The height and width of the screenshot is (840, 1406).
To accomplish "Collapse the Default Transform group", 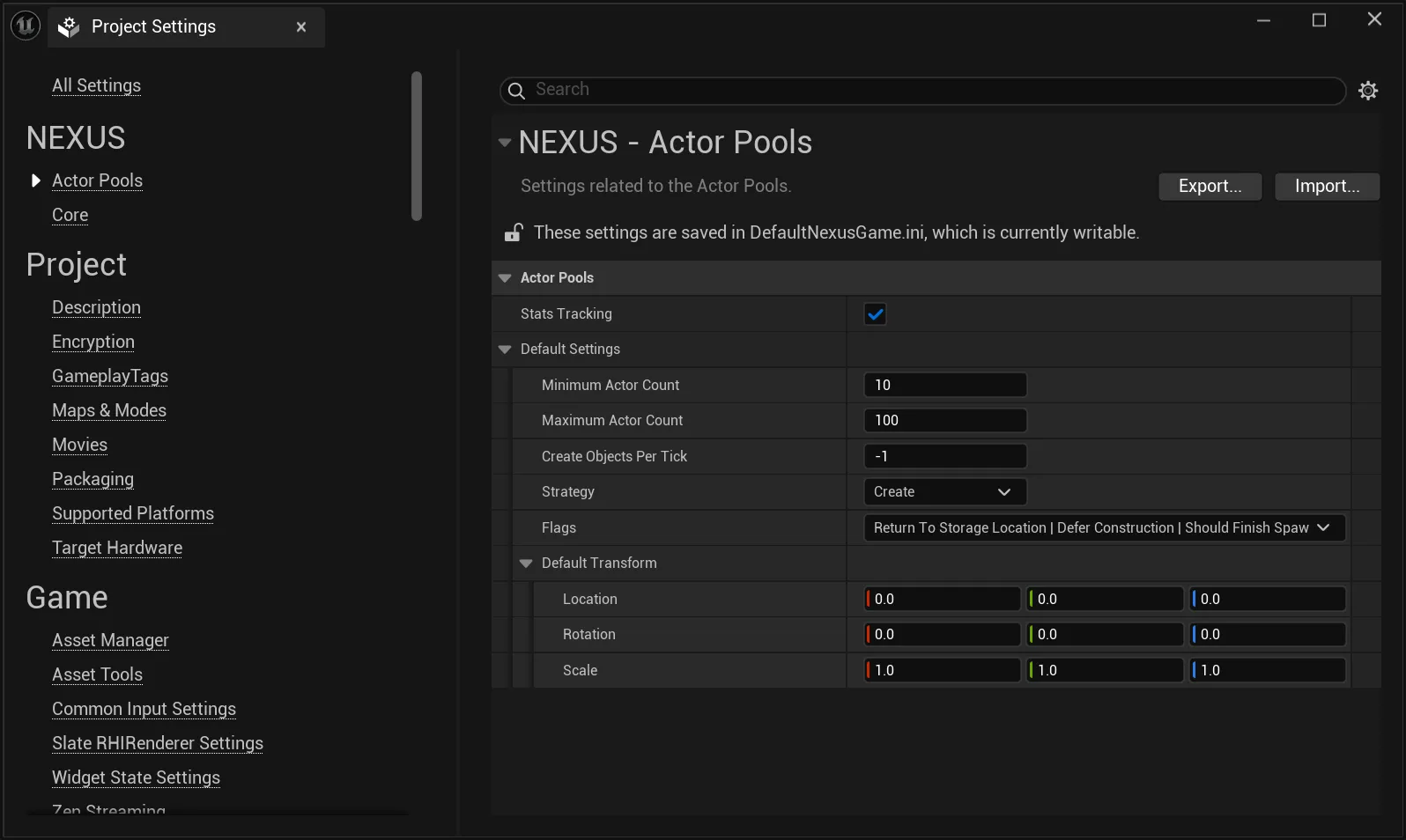I will click(526, 564).
